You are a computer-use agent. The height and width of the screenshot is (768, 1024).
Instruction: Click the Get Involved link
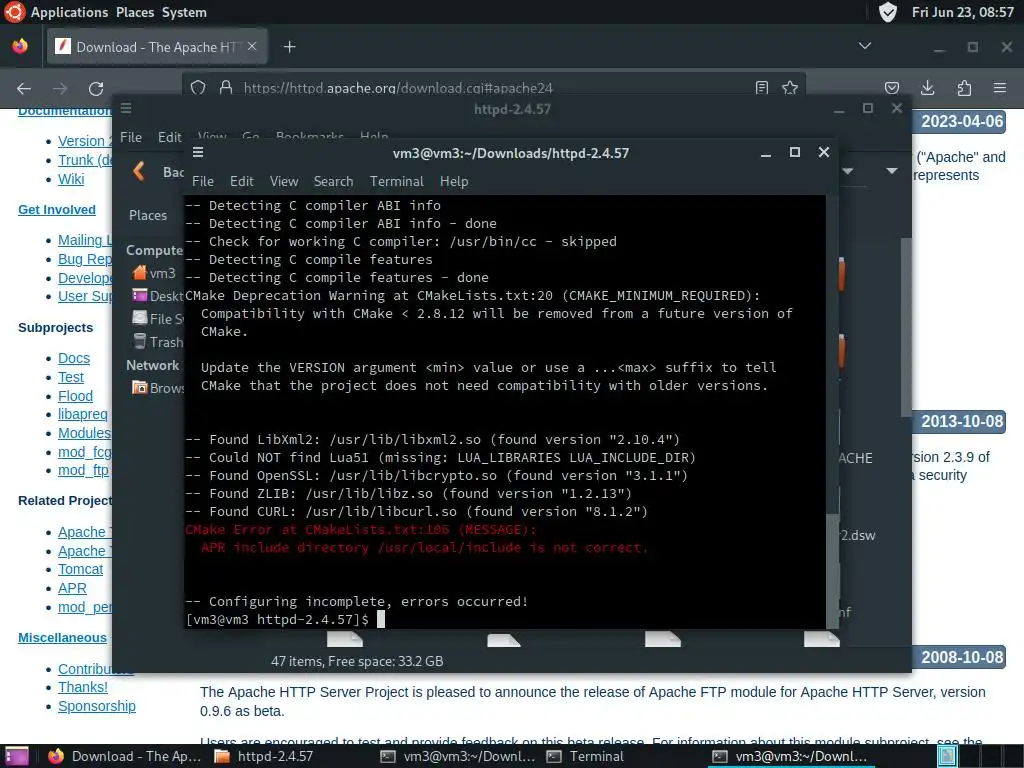click(x=57, y=210)
